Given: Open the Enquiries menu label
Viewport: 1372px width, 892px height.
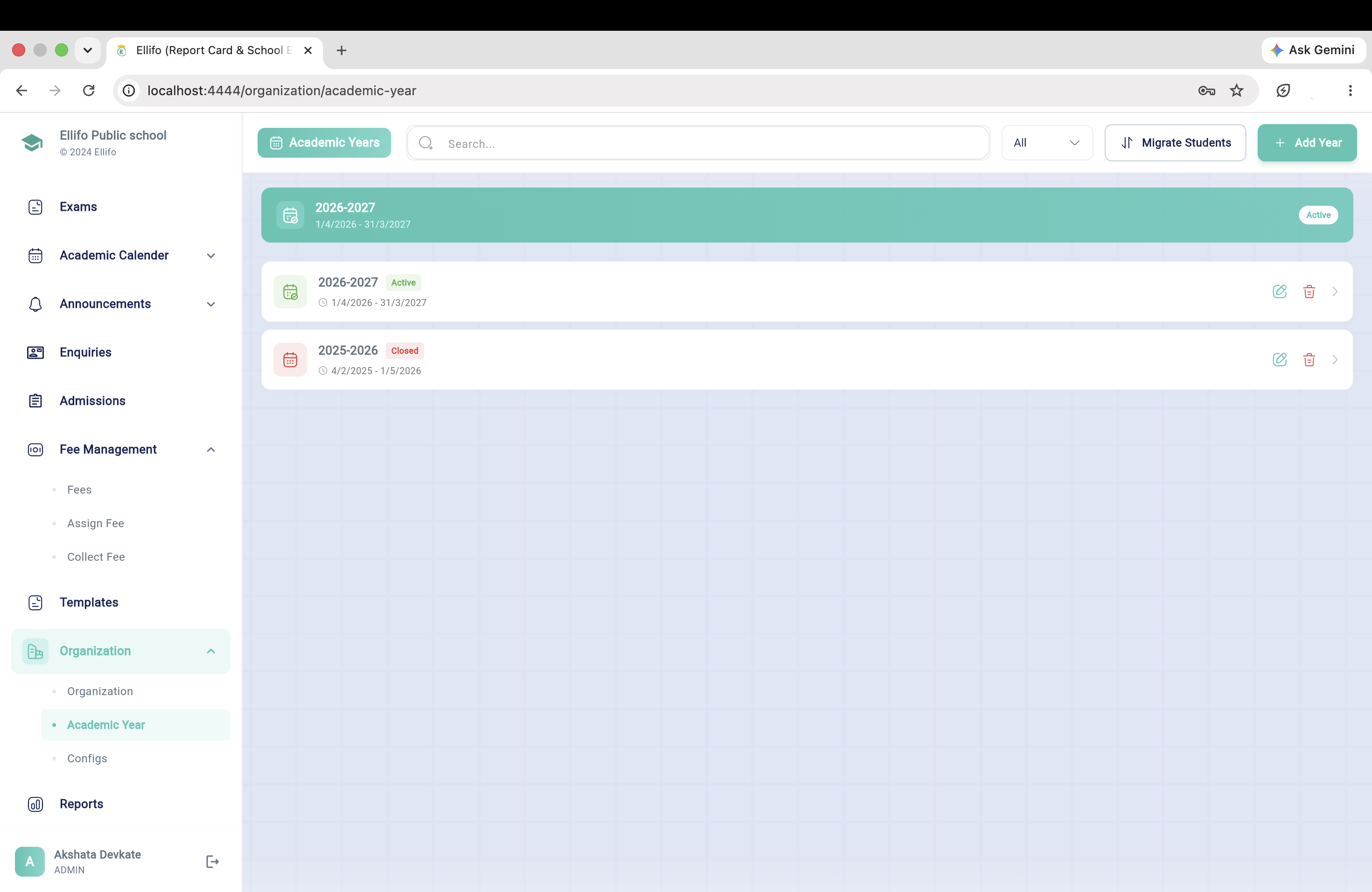Looking at the screenshot, I should coord(85,352).
